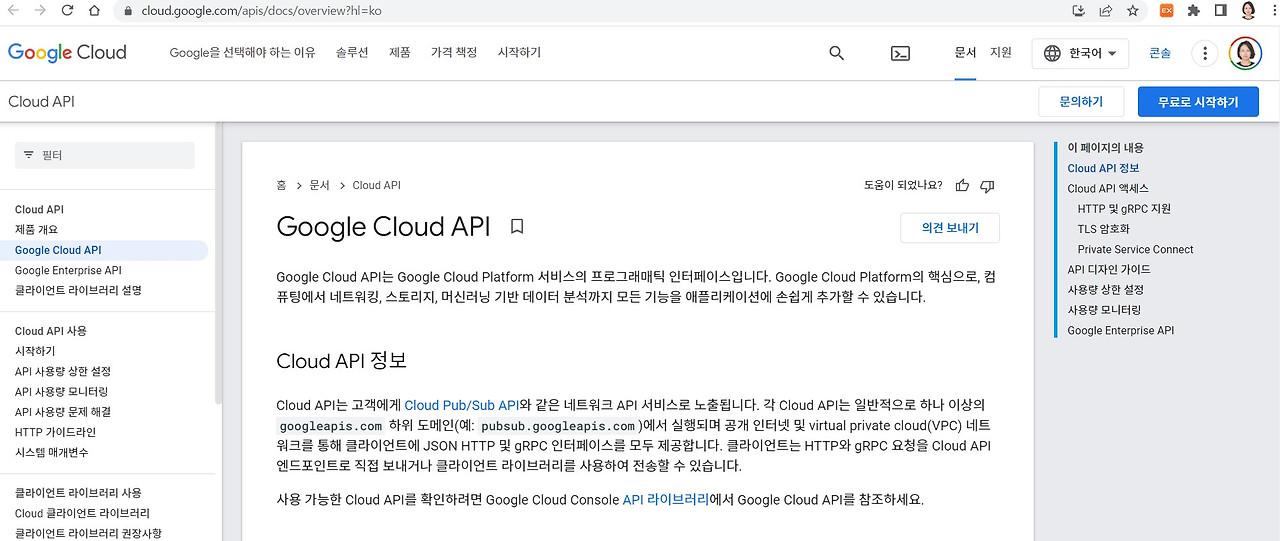1280x541 pixels.
Task: Open Google Enterprise API in sidebar
Action: (68, 270)
